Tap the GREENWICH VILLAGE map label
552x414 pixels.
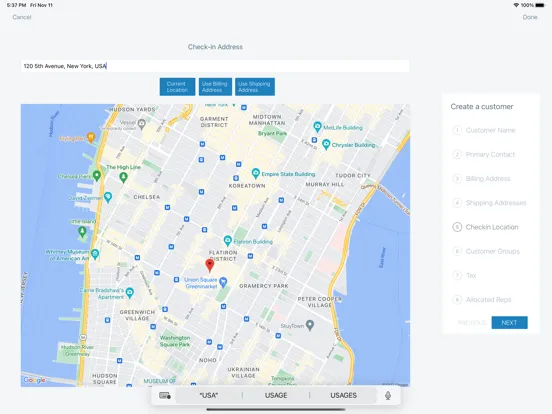click(x=137, y=315)
